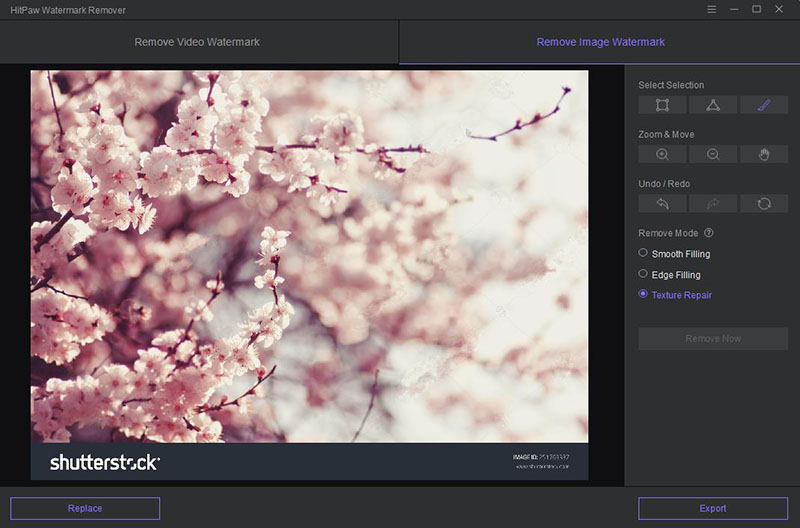Click the Replace button
Viewport: 800px width, 528px height.
click(85, 508)
